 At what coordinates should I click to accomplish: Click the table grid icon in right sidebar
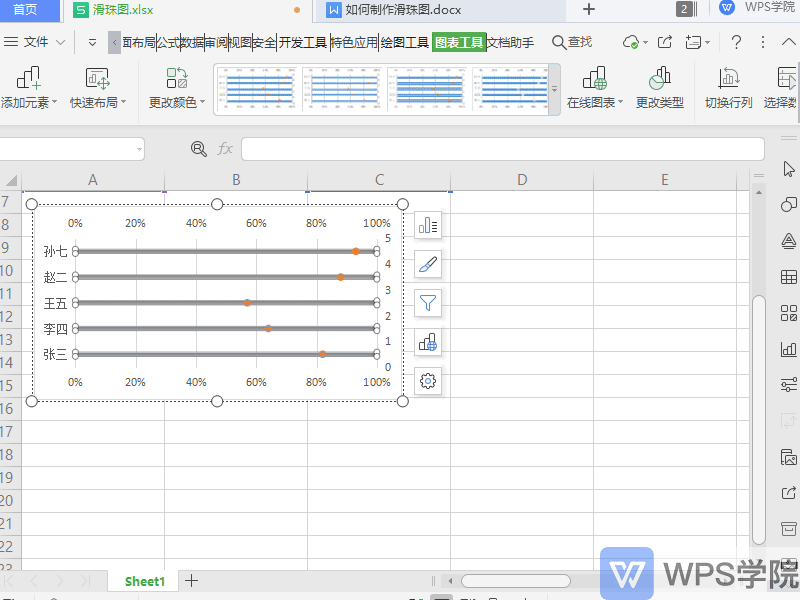[789, 277]
